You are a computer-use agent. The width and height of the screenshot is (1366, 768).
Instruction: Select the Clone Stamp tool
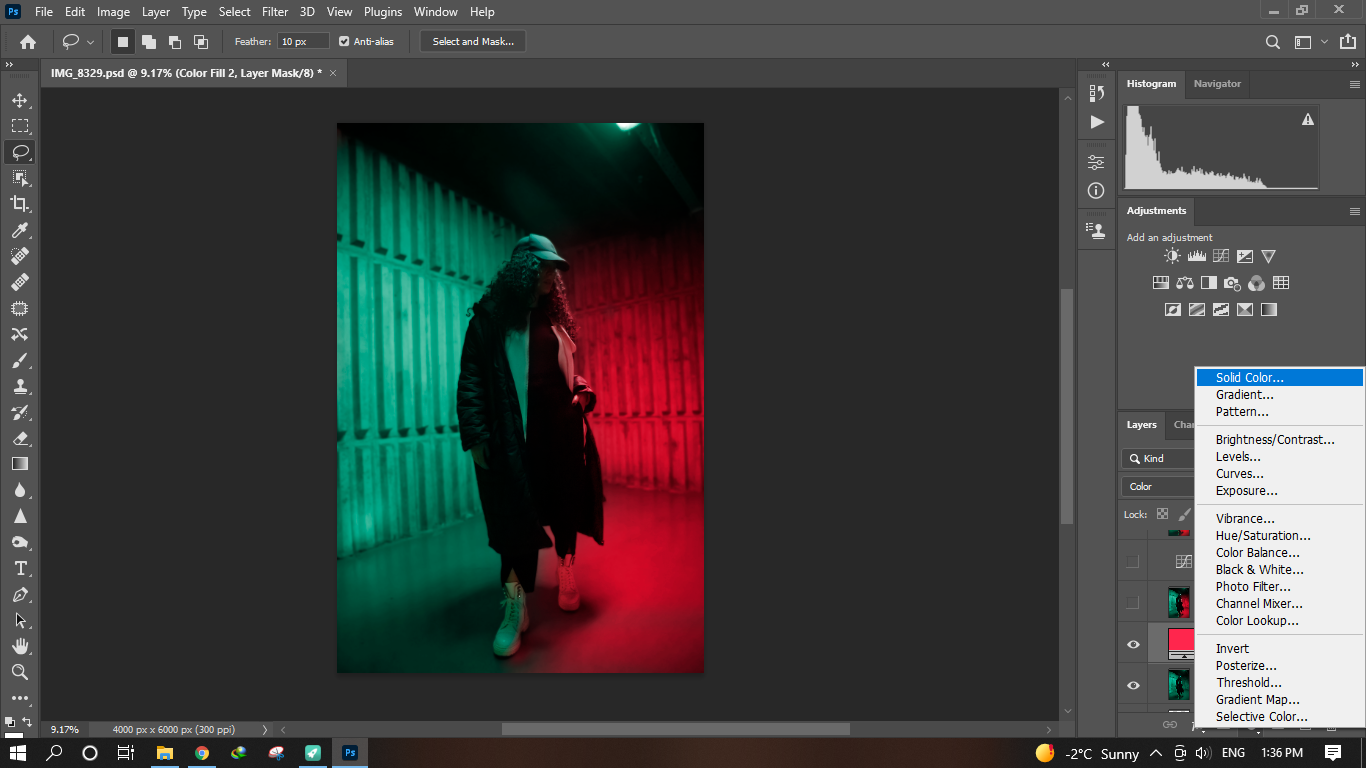tap(20, 386)
